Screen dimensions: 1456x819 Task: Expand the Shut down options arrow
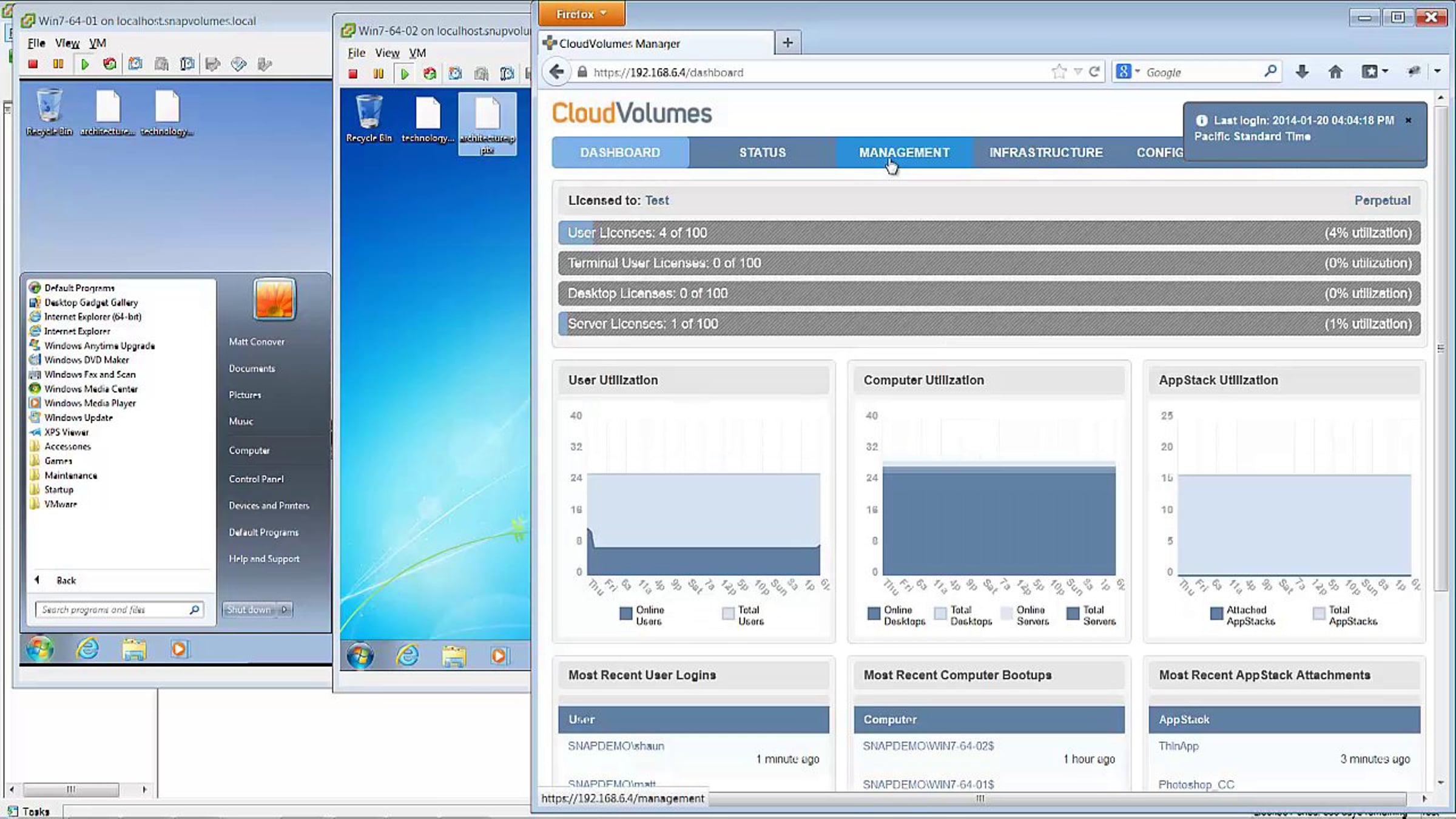(x=285, y=609)
